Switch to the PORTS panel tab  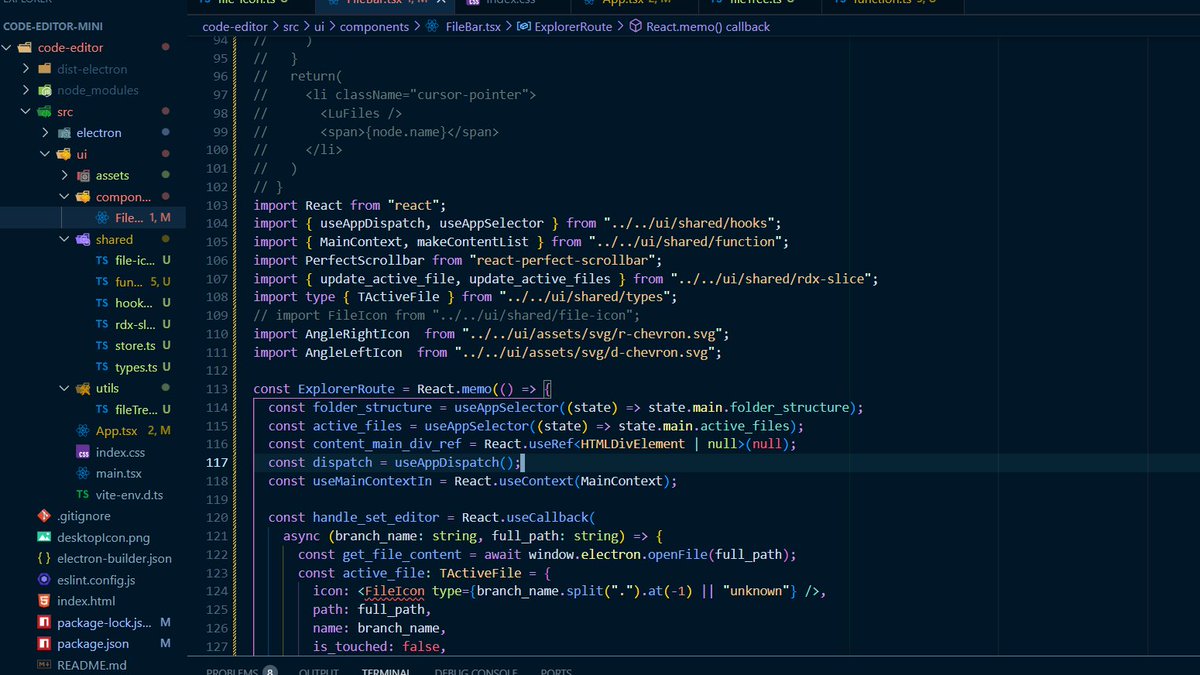[556, 672]
